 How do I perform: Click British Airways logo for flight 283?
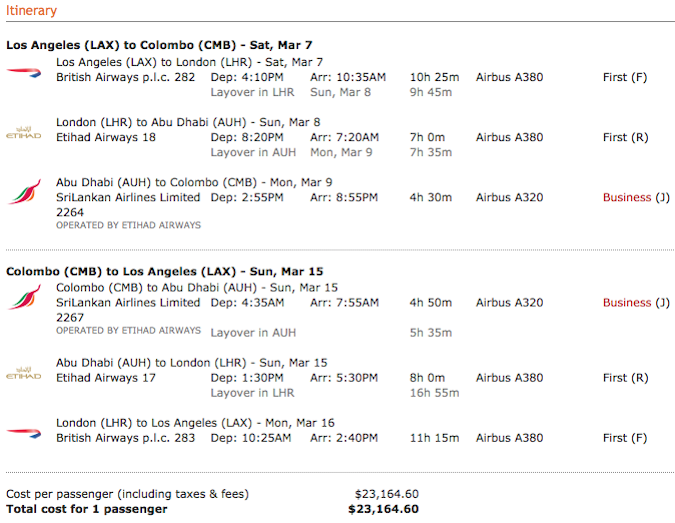22,432
